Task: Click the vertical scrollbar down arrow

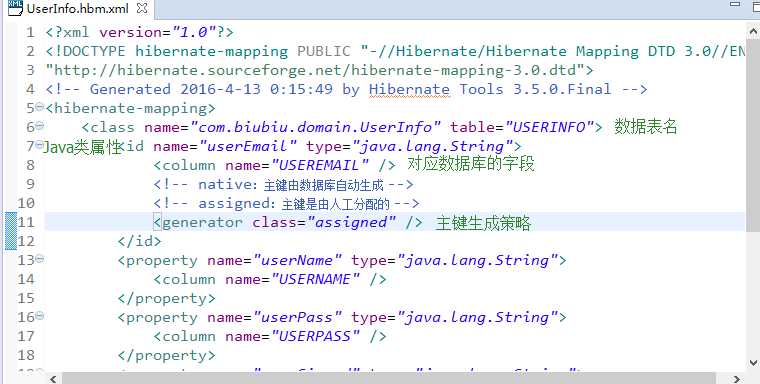Action: click(x=754, y=362)
